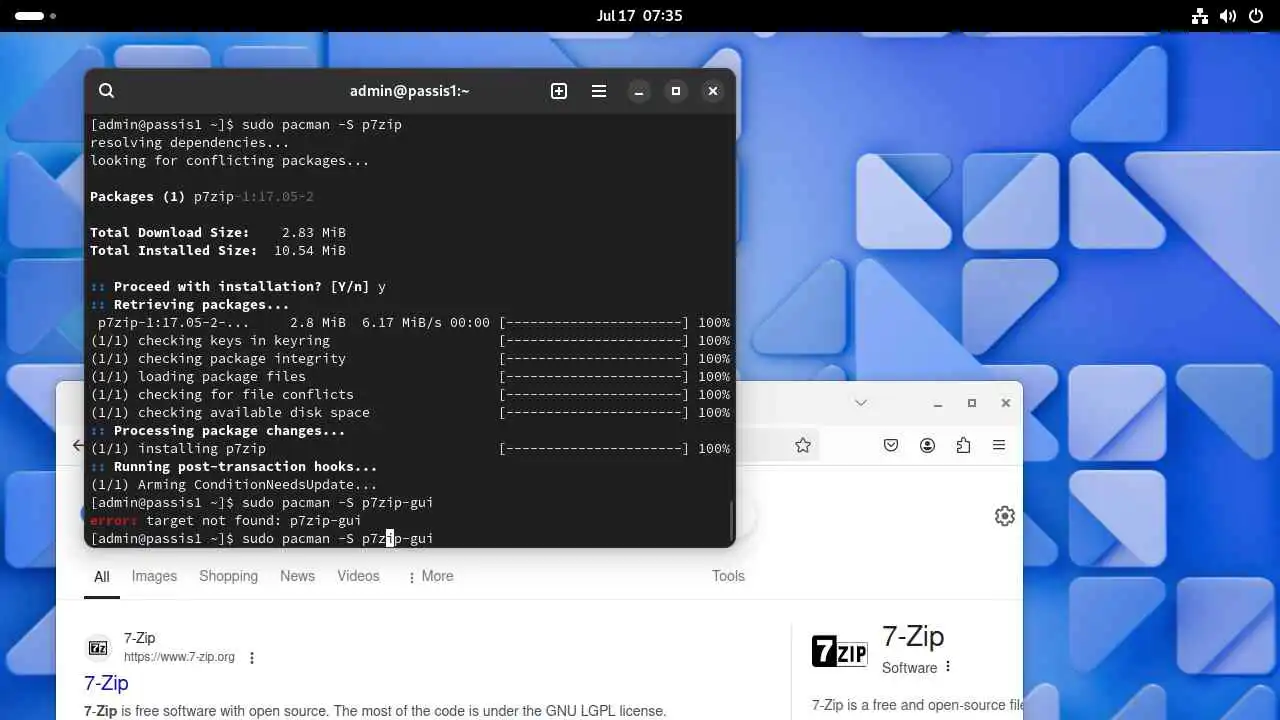Minimize the browser window
Image resolution: width=1280 pixels, height=720 pixels.
938,403
